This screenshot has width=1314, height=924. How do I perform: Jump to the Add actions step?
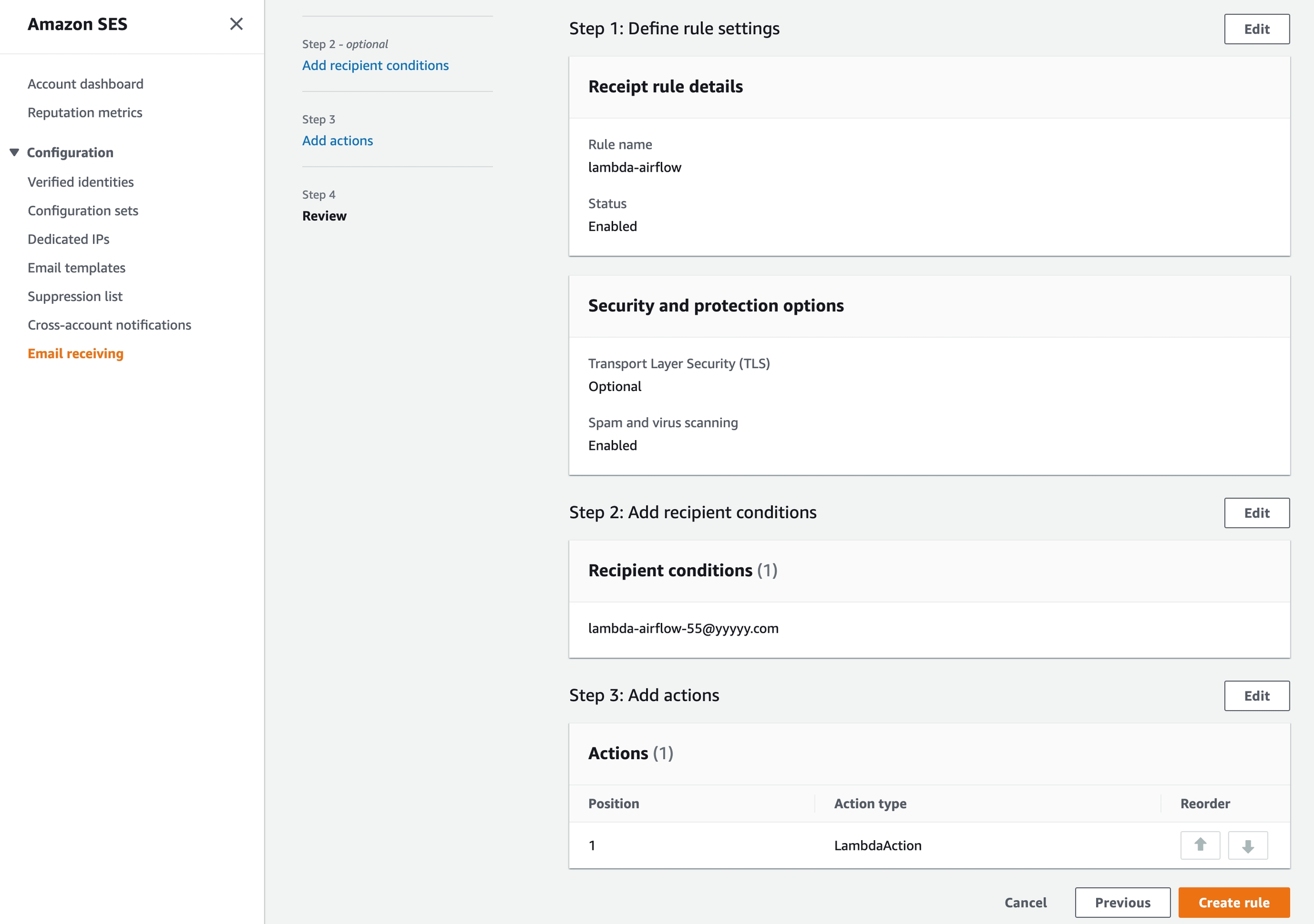[337, 141]
